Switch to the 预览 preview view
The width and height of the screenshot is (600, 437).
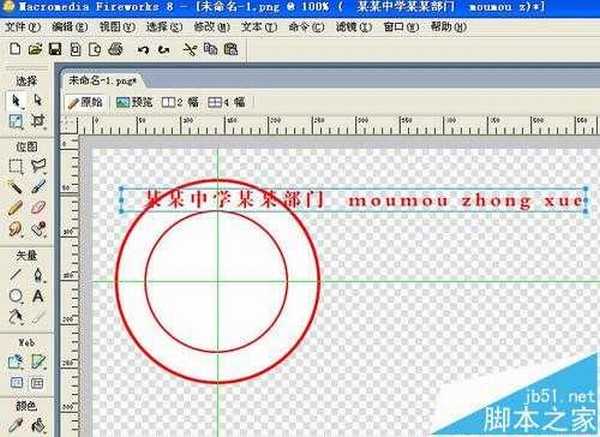click(134, 101)
